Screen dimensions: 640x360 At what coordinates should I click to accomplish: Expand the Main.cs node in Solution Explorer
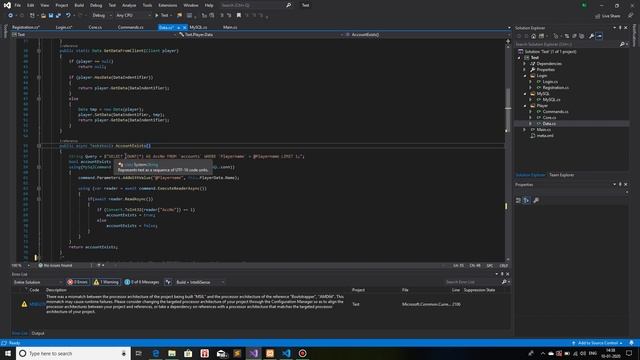[525, 130]
